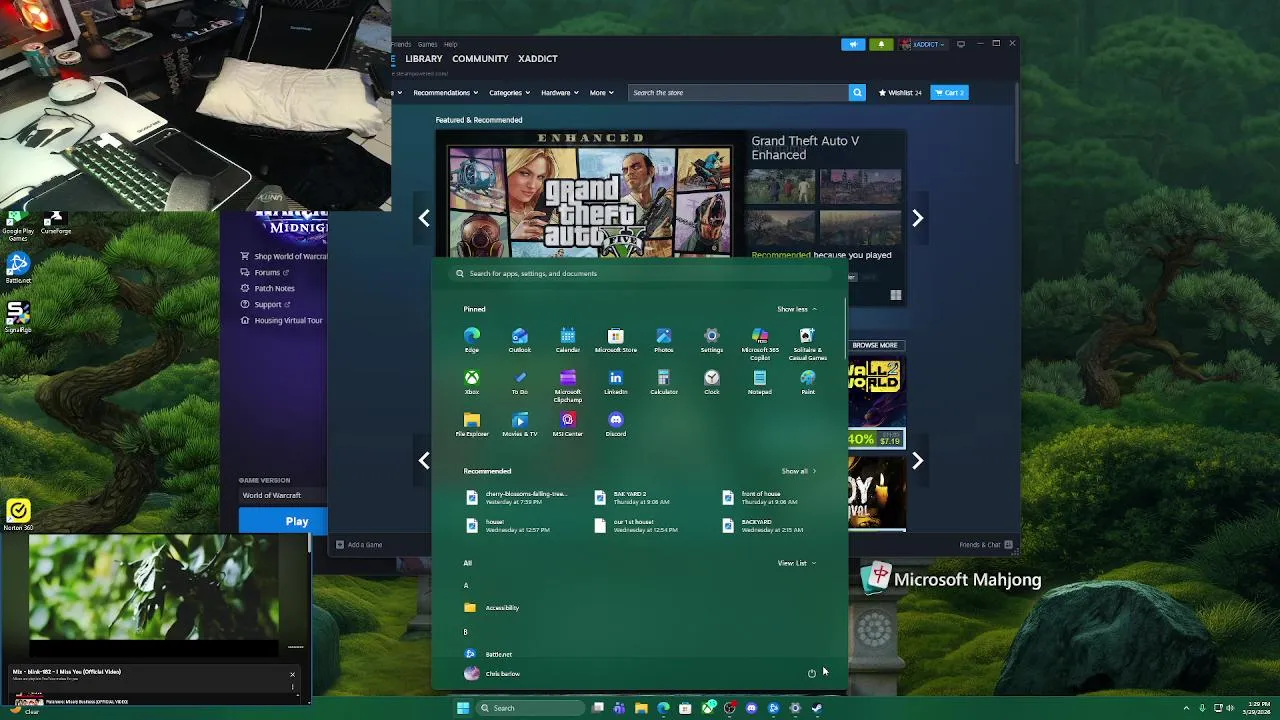
Task: Open Housing Virtual Tour link
Action: point(281,320)
